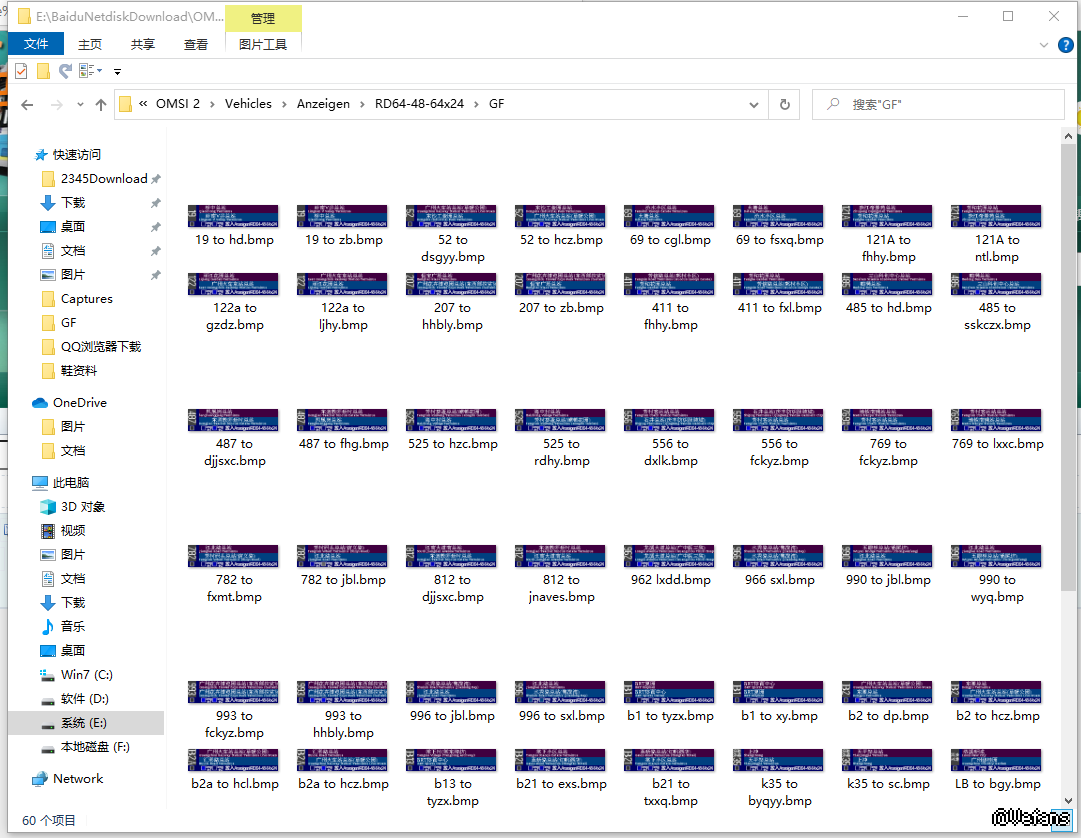Screen dimensions: 1081x838
Task: Open the 图片工具 ribbon tab
Action: [263, 44]
